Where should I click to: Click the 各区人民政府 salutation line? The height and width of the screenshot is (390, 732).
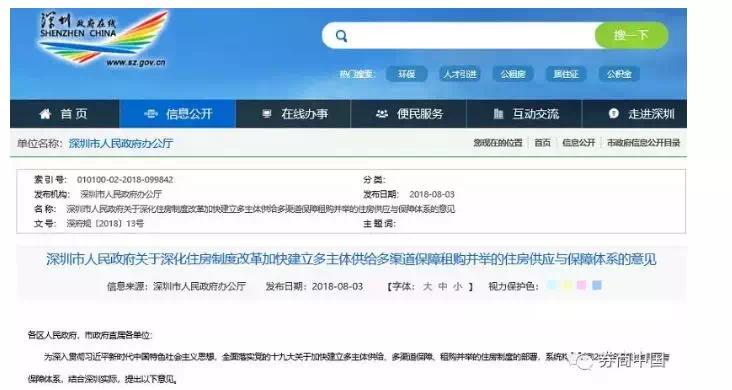(x=90, y=335)
